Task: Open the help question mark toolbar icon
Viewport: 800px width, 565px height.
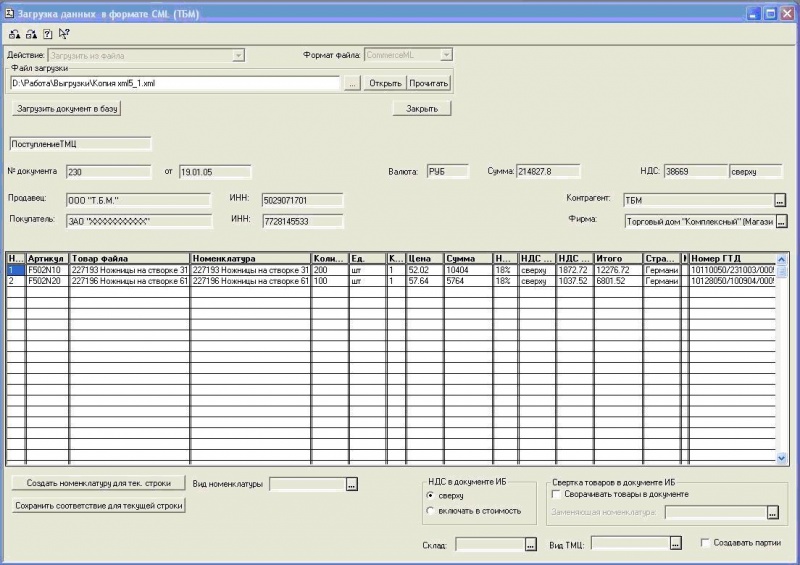Action: coord(47,34)
